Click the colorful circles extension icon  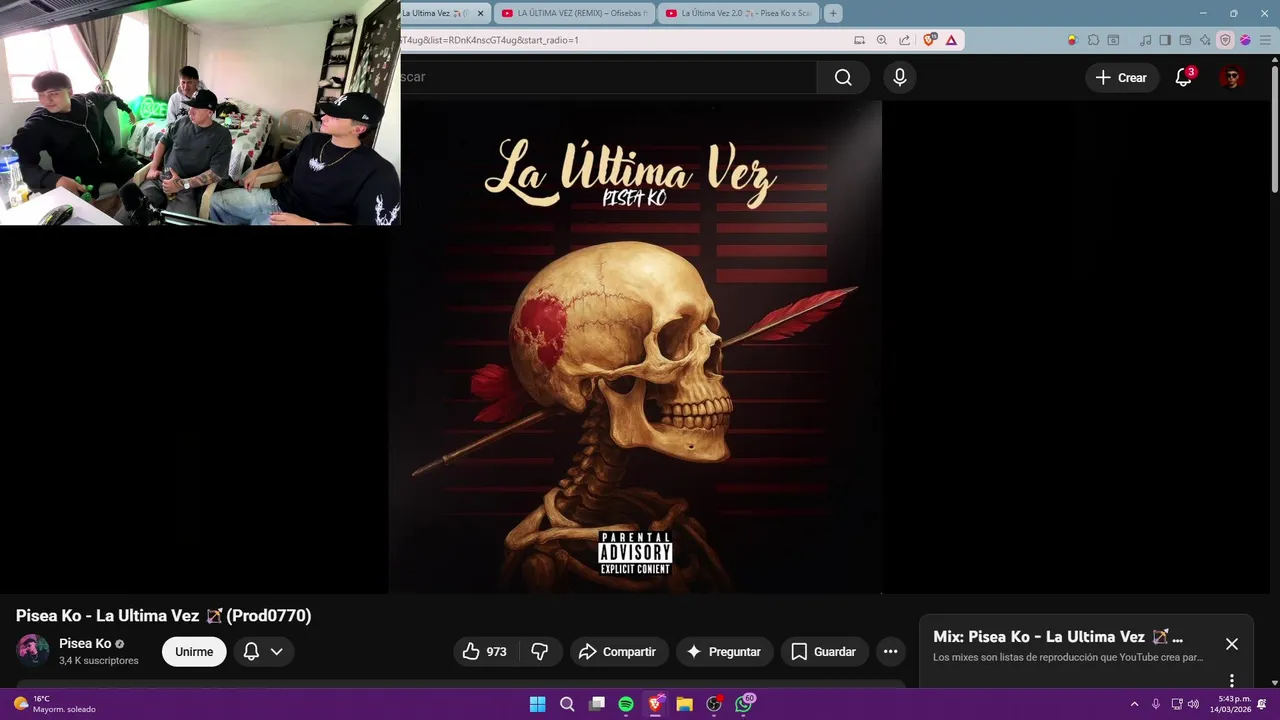pos(1072,40)
